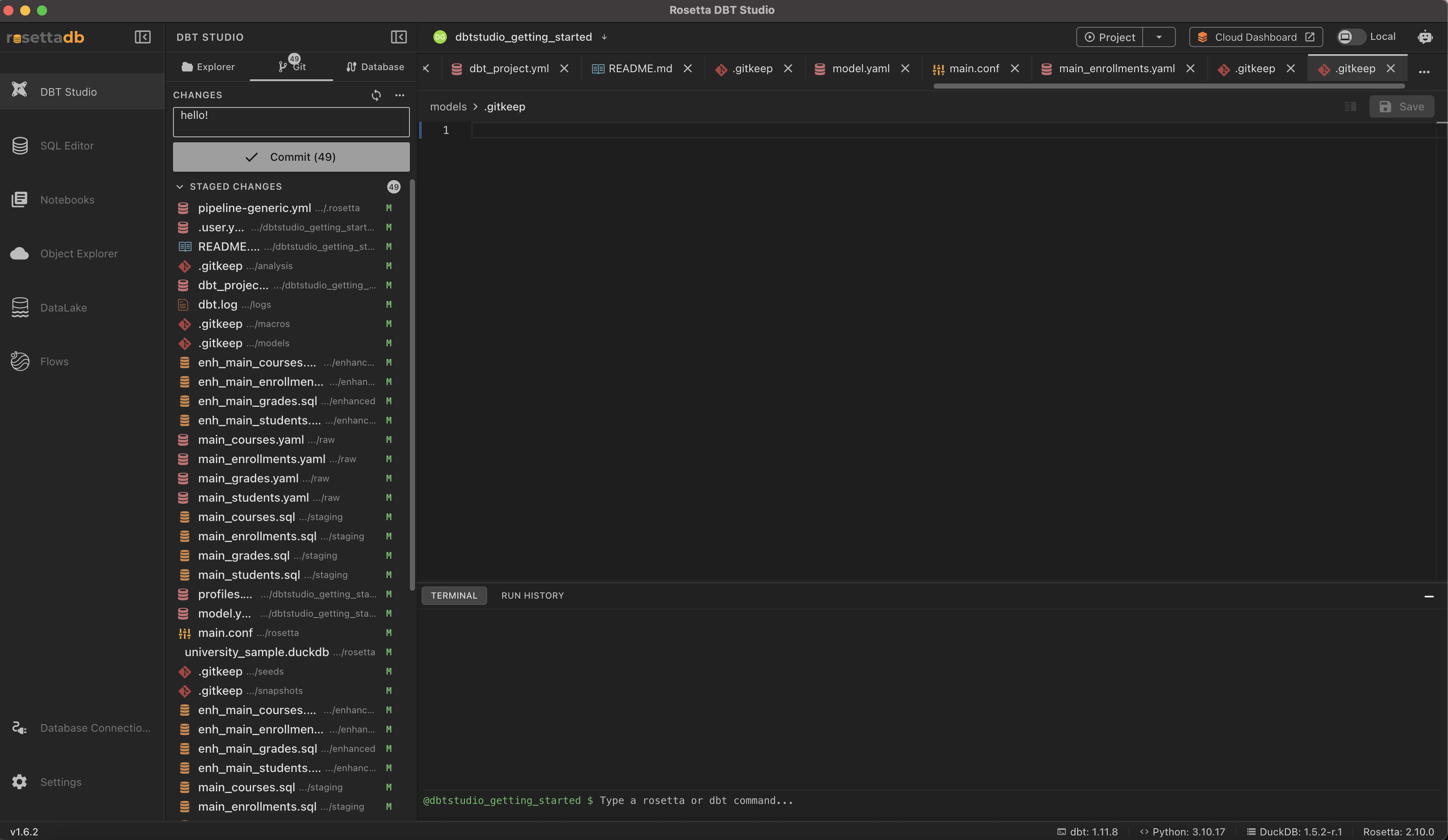
Task: Close the main.conf tab
Action: 1015,68
